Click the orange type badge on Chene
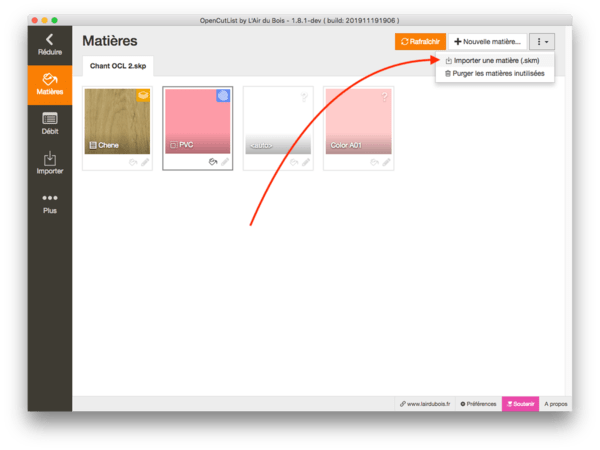 coord(142,96)
